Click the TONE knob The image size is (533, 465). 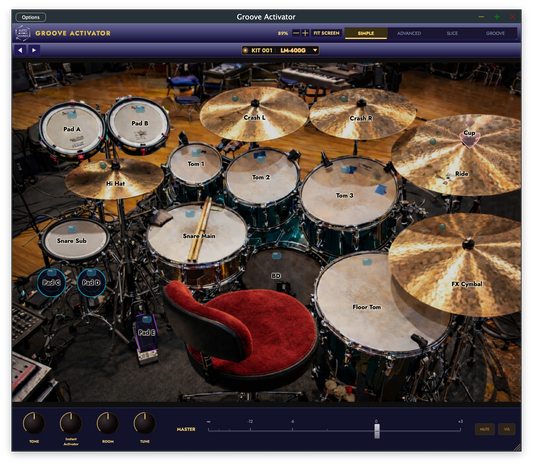click(34, 423)
